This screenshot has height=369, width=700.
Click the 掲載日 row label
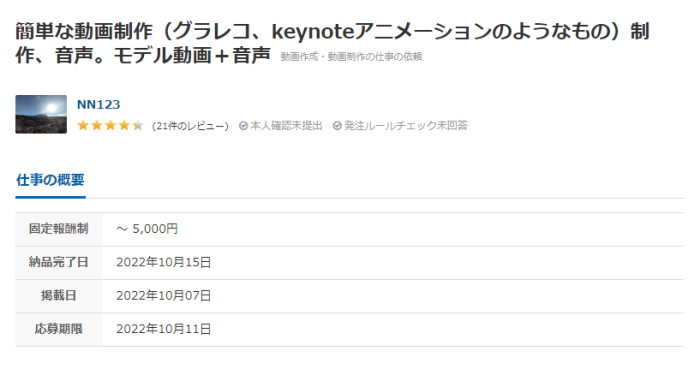point(59,295)
